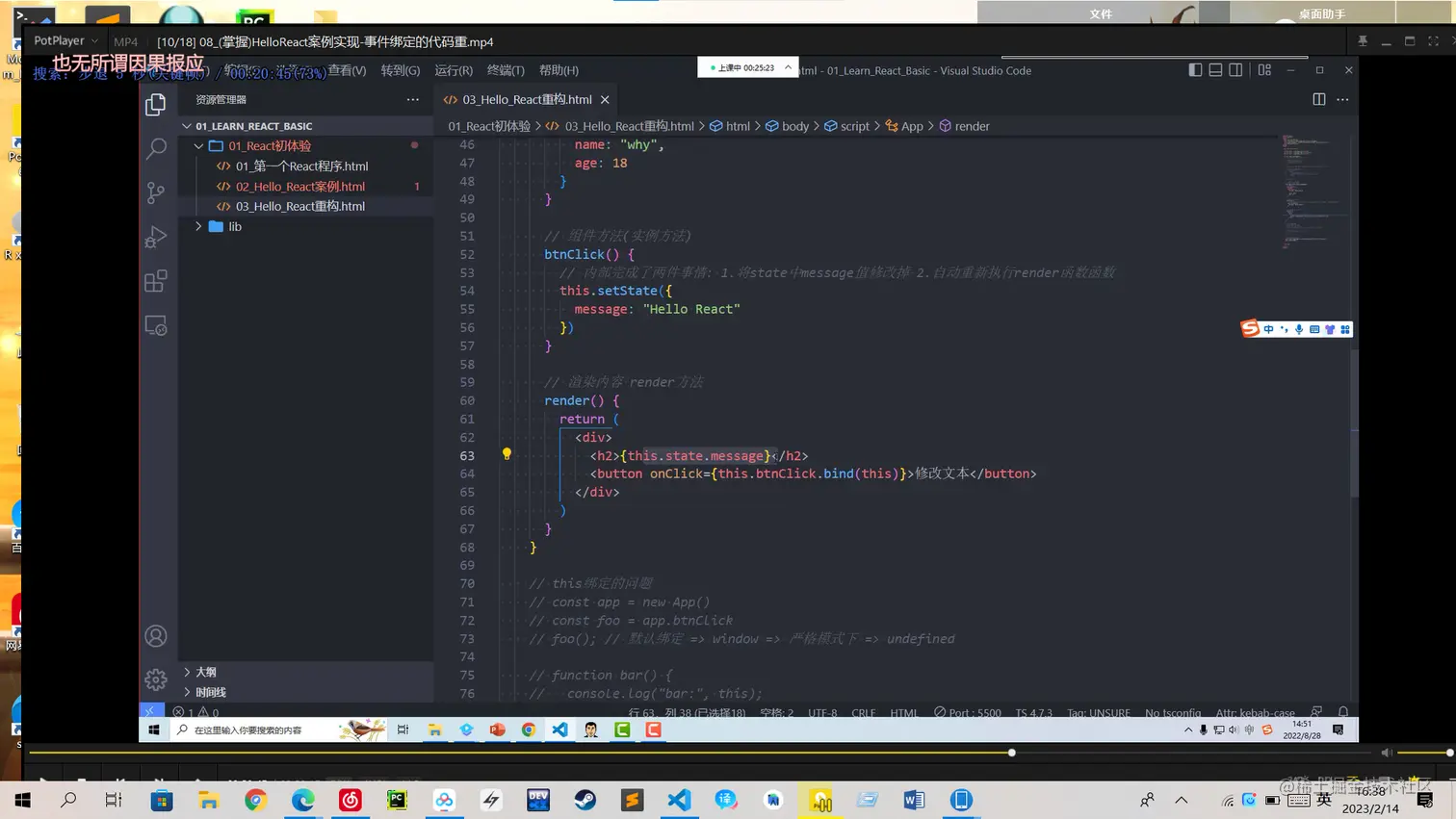Show hidden icons in Windows system tray
1456x819 pixels.
1182,800
